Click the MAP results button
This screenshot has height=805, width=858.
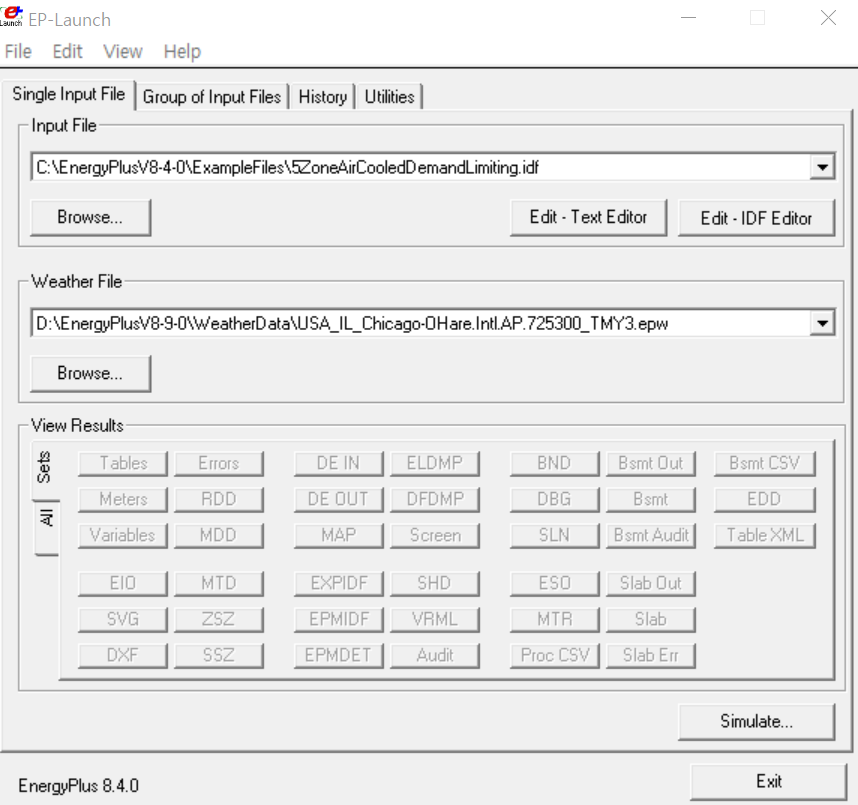338,535
